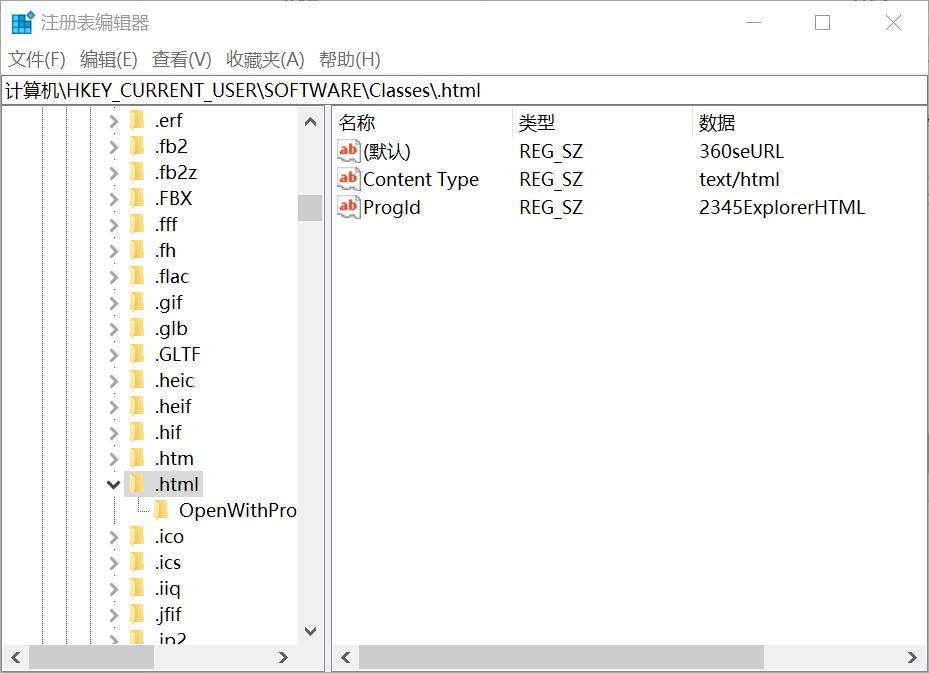Select the .flac folder icon

tap(139, 276)
